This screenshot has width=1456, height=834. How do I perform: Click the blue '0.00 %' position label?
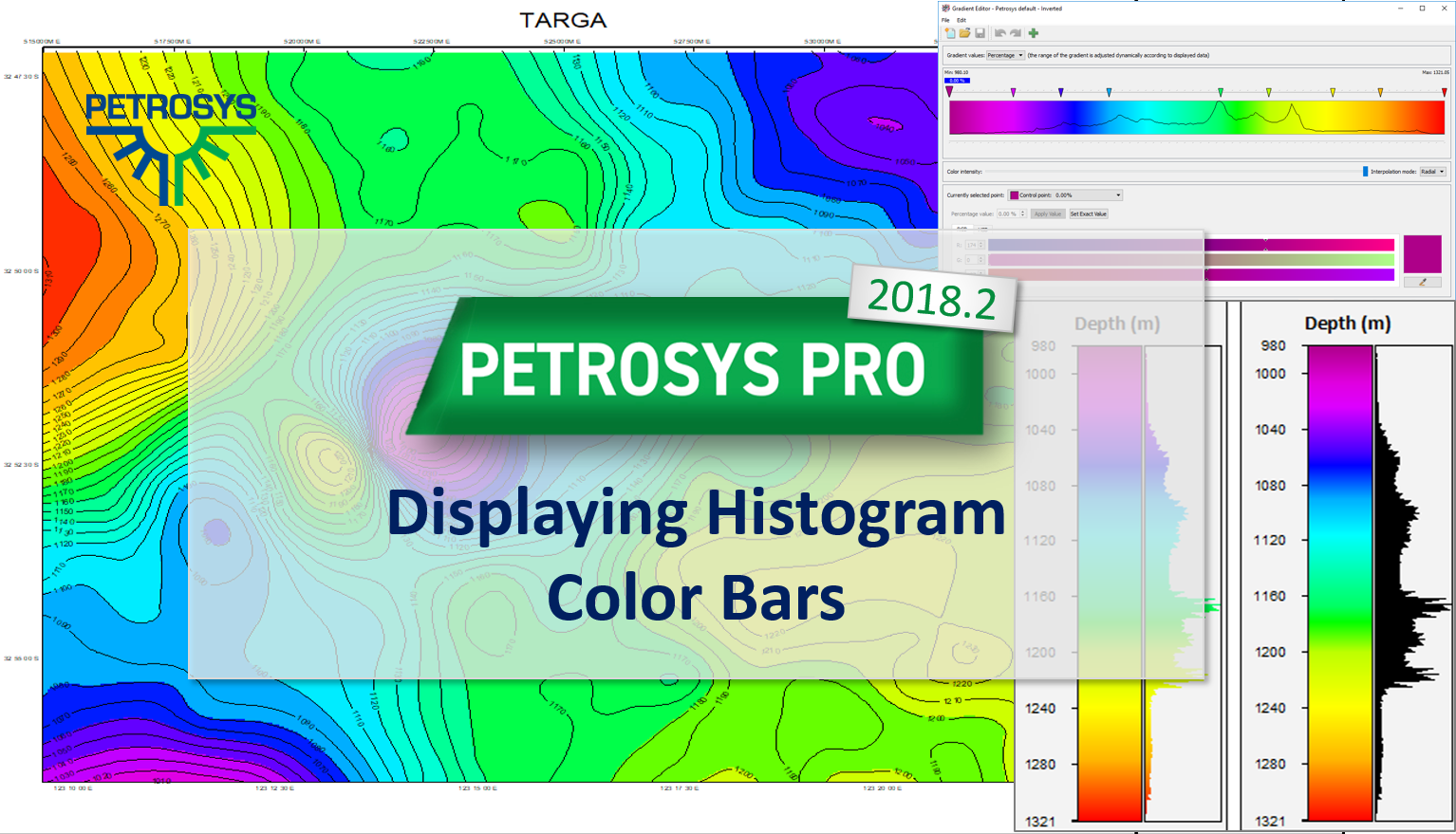957,81
